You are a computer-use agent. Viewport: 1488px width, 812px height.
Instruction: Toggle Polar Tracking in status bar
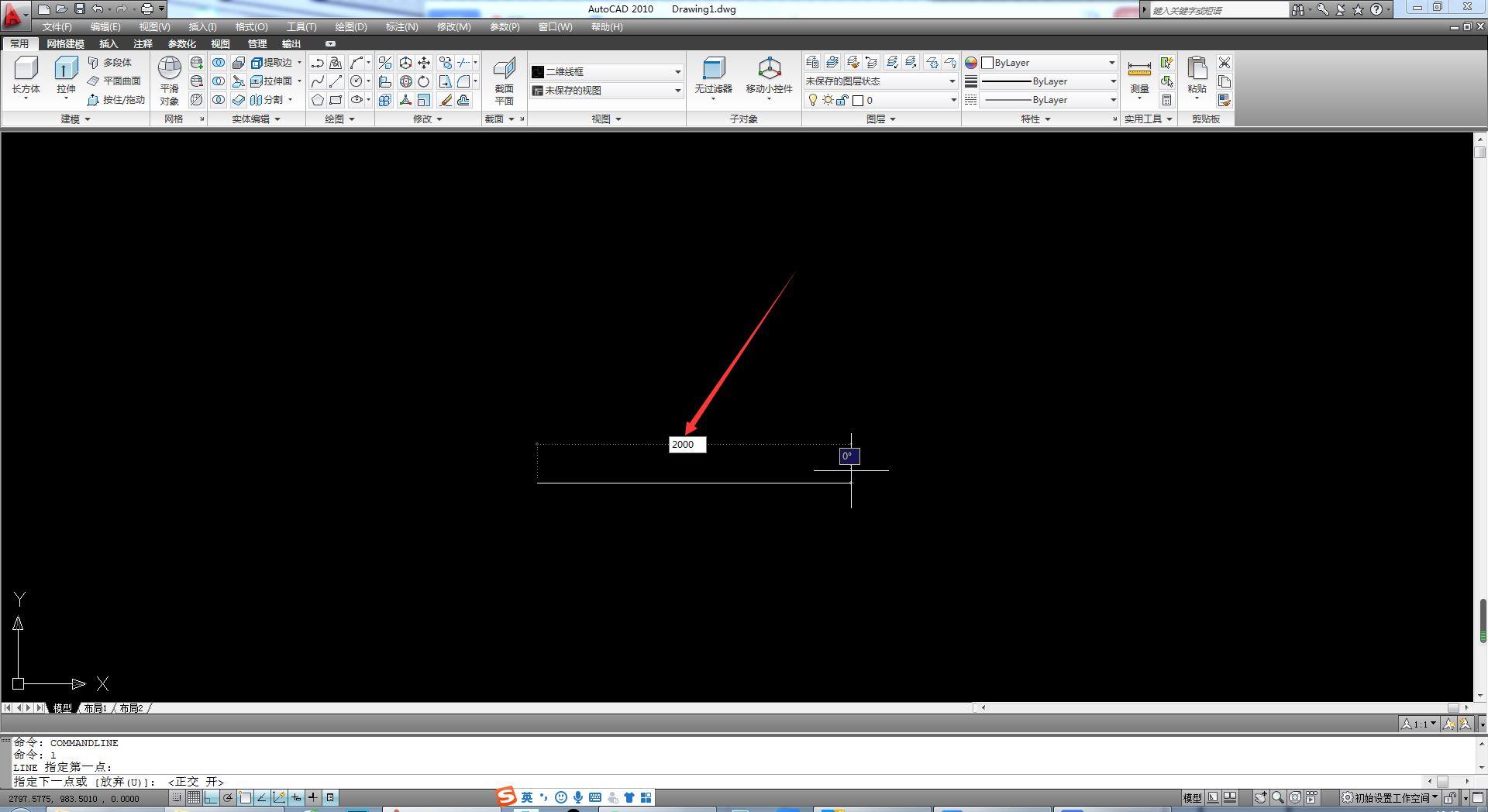pos(228,797)
